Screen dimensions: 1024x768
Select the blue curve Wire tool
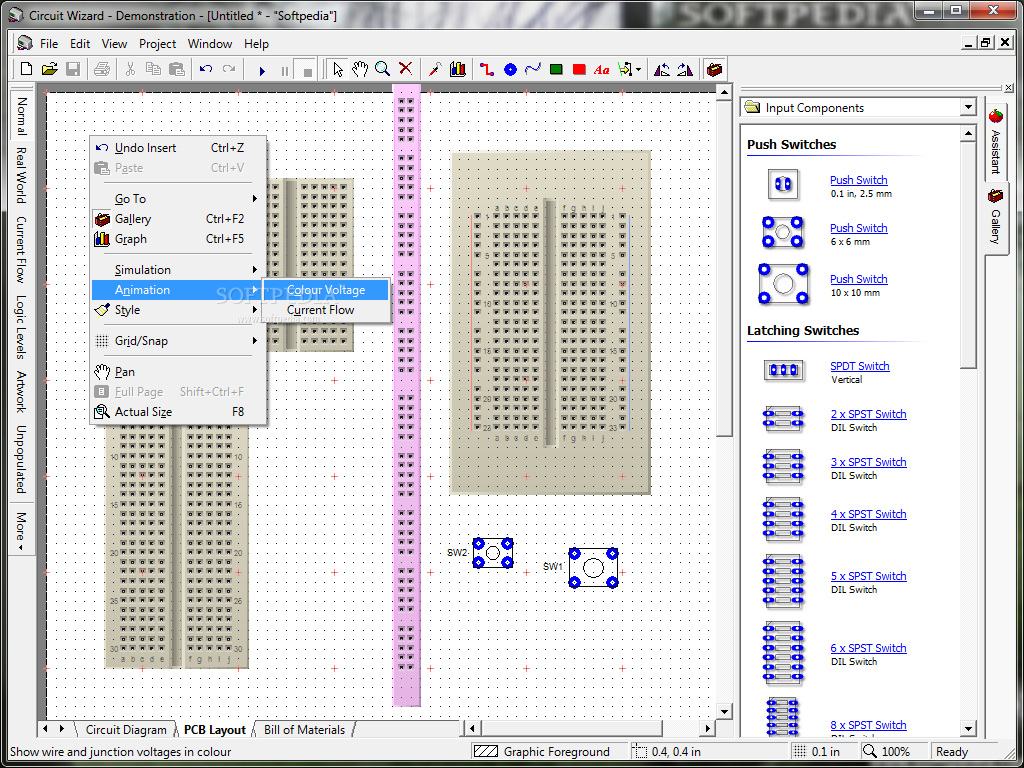[x=533, y=69]
